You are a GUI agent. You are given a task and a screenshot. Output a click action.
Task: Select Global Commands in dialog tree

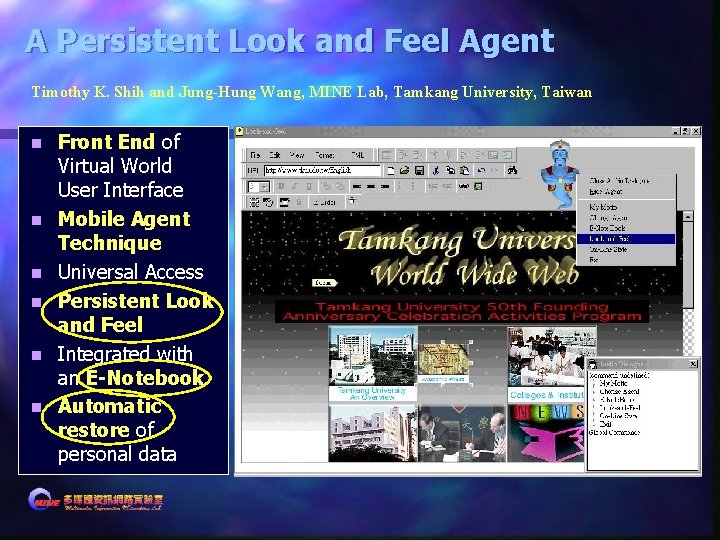pos(614,433)
